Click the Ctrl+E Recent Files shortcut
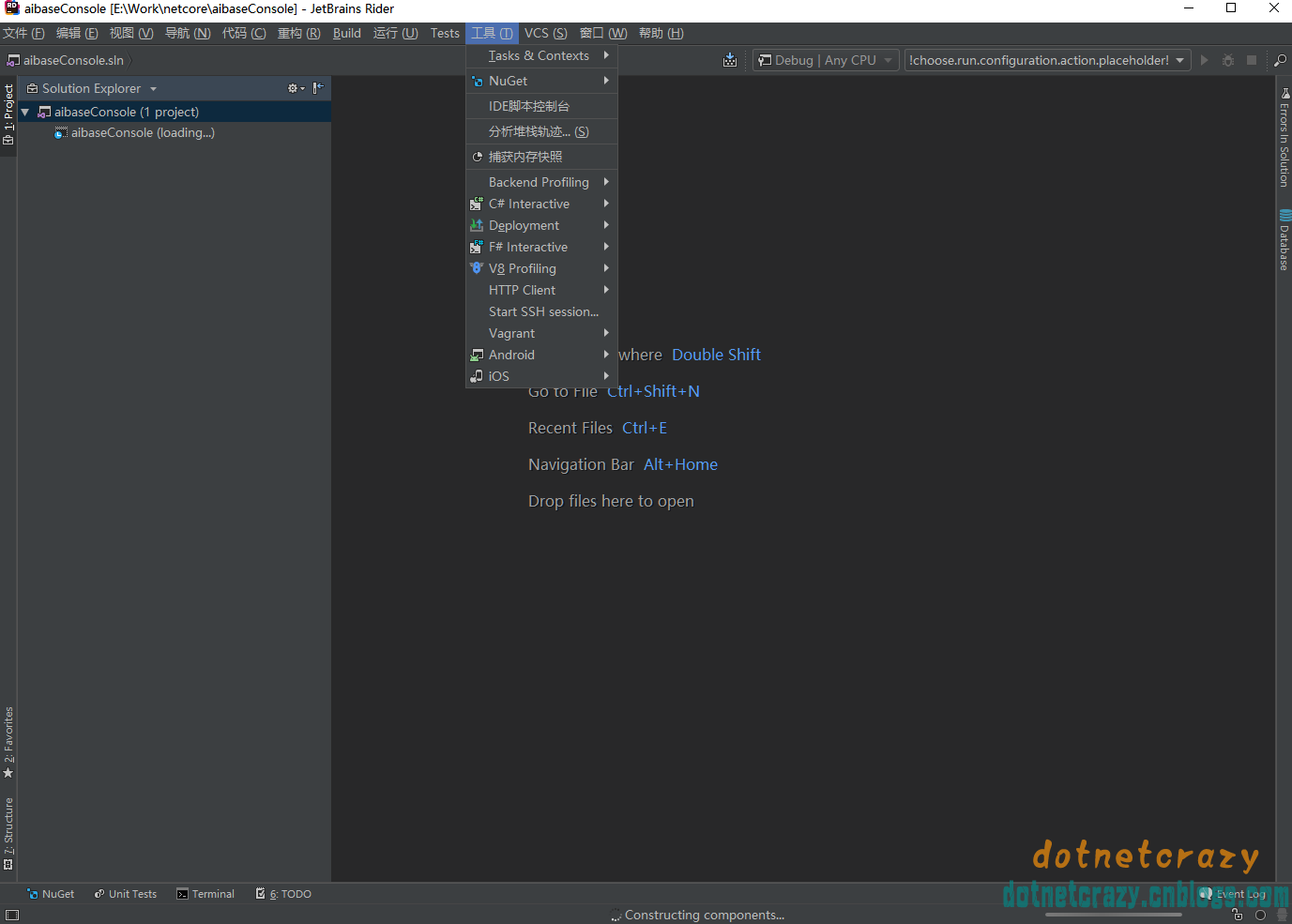The width and height of the screenshot is (1292, 924). pyautogui.click(x=645, y=428)
